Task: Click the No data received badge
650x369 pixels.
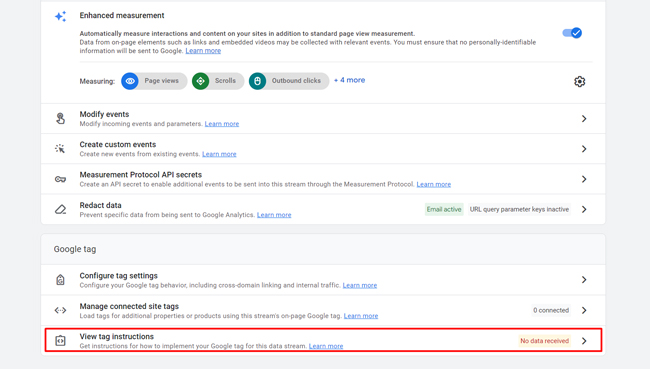Action: pos(545,341)
